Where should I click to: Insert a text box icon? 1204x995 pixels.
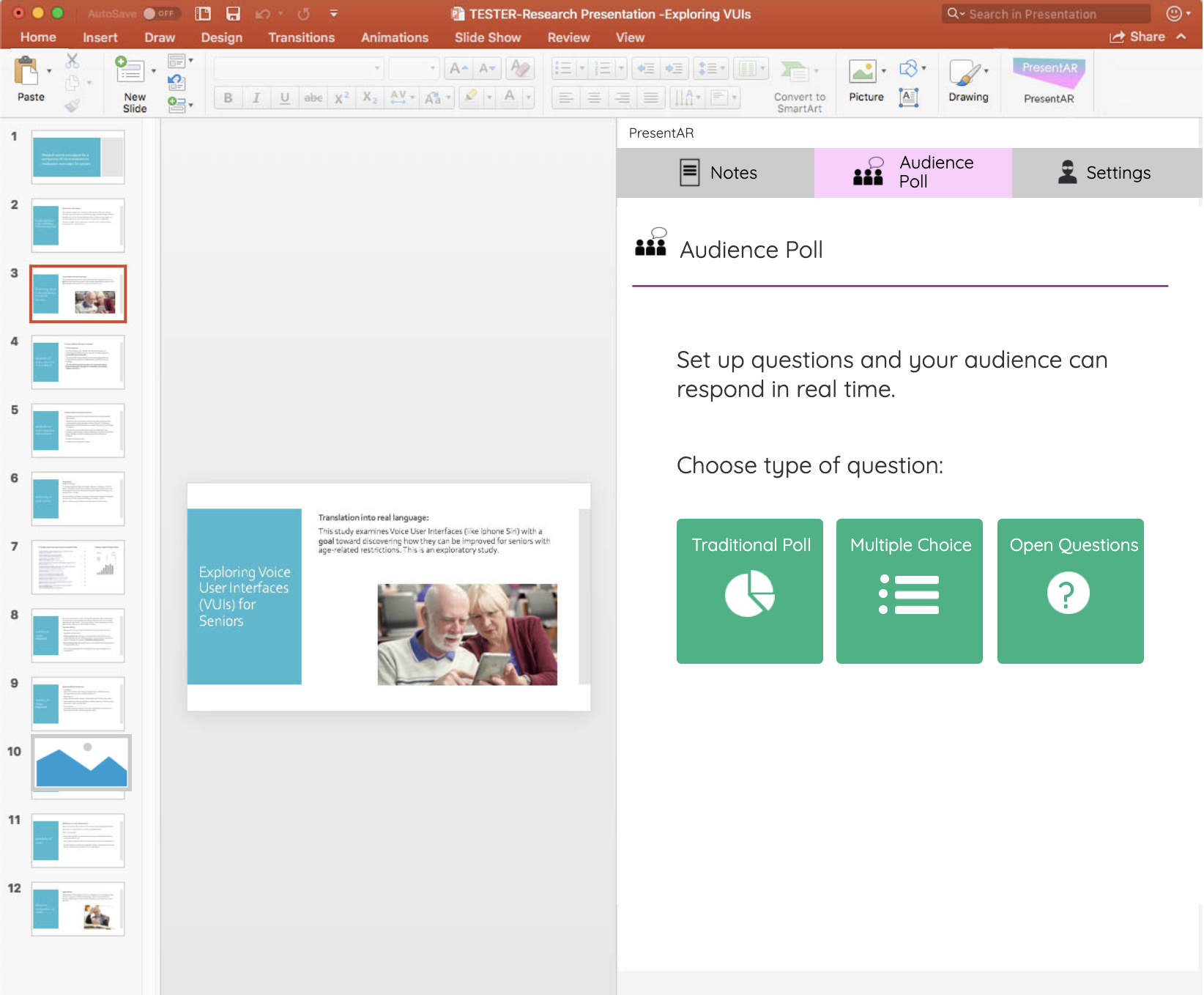[908, 97]
